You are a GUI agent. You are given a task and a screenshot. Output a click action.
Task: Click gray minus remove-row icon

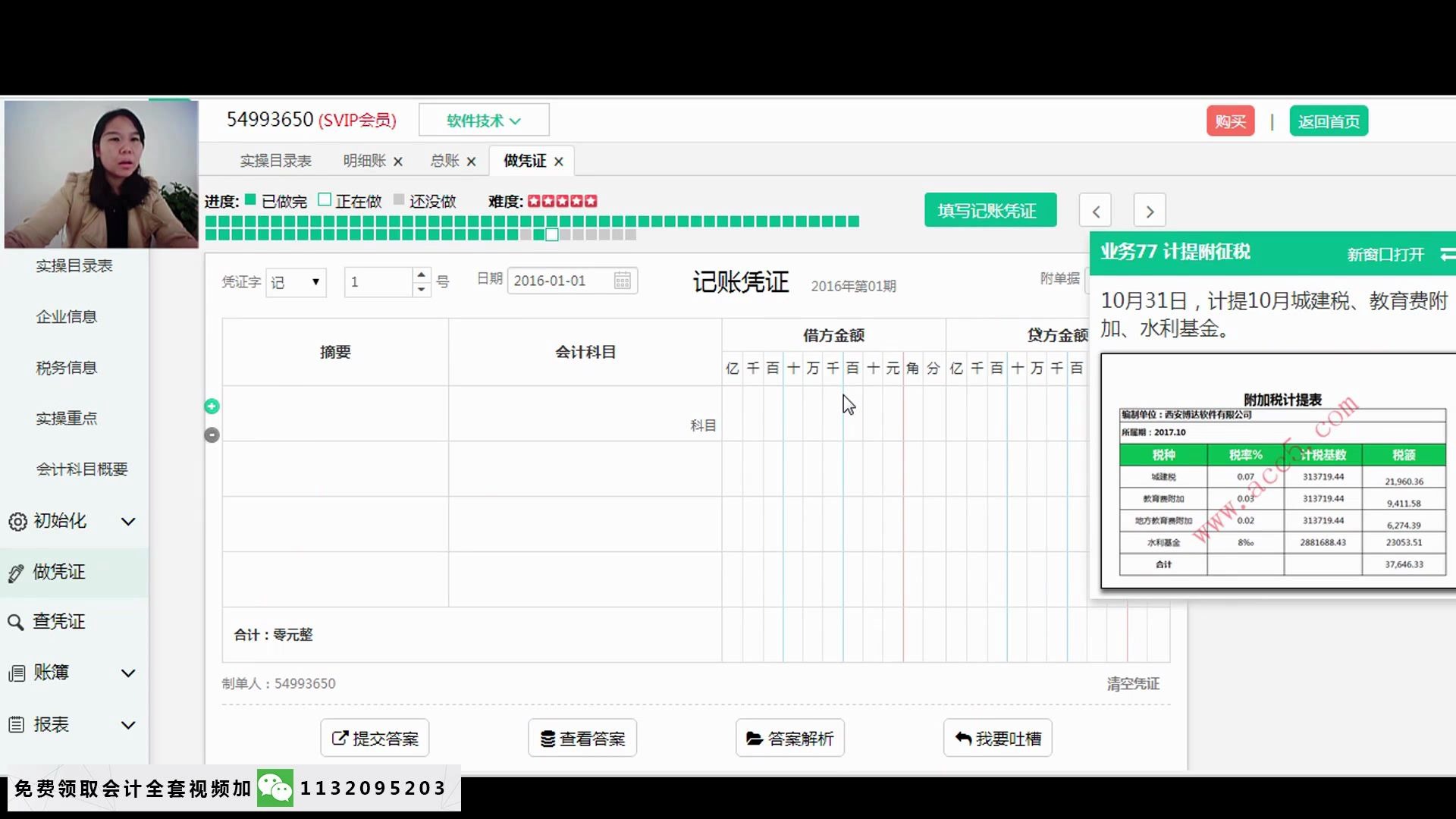(x=212, y=435)
